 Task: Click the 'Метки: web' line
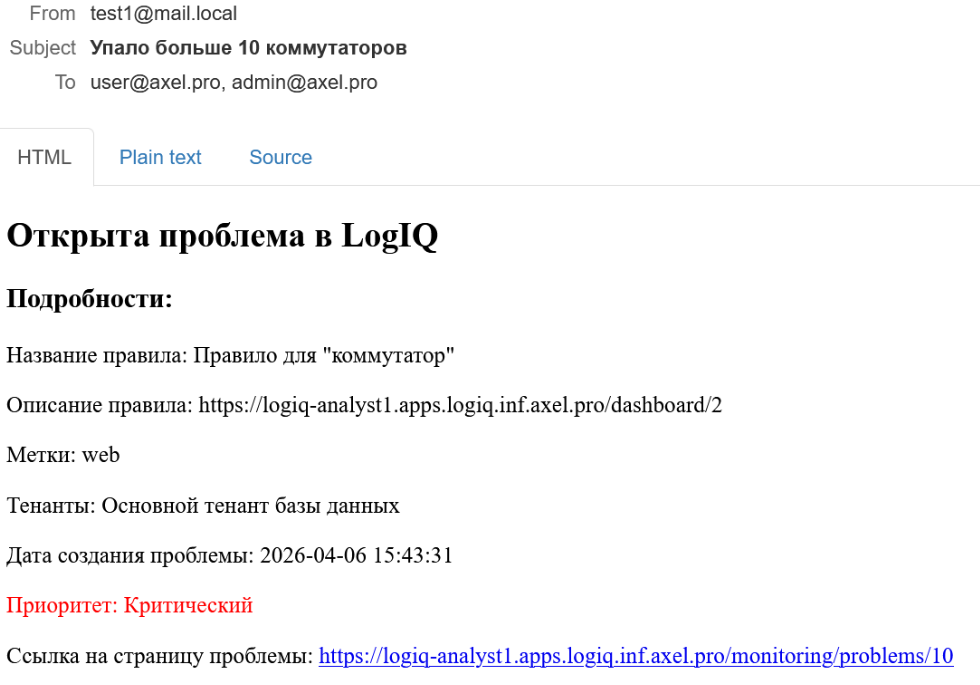click(x=63, y=455)
